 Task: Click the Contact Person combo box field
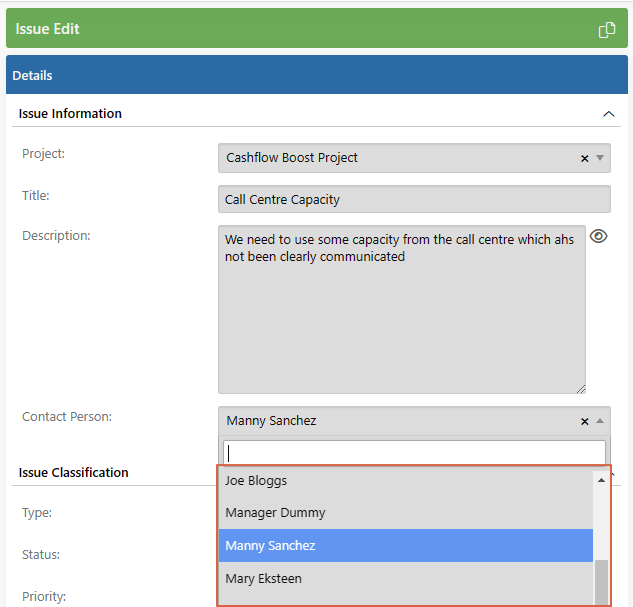point(414,421)
